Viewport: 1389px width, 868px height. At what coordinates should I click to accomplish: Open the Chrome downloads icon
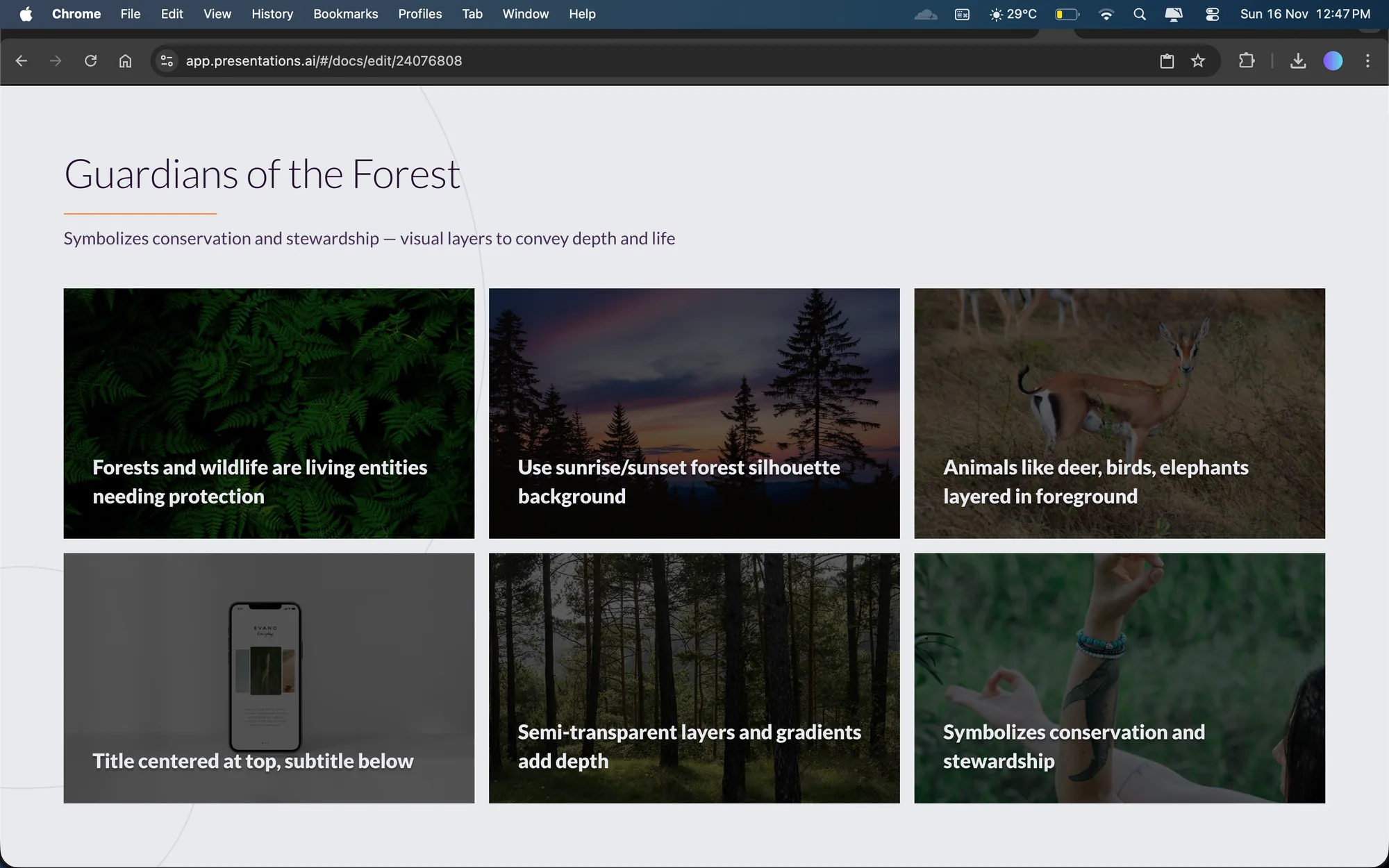click(1298, 61)
